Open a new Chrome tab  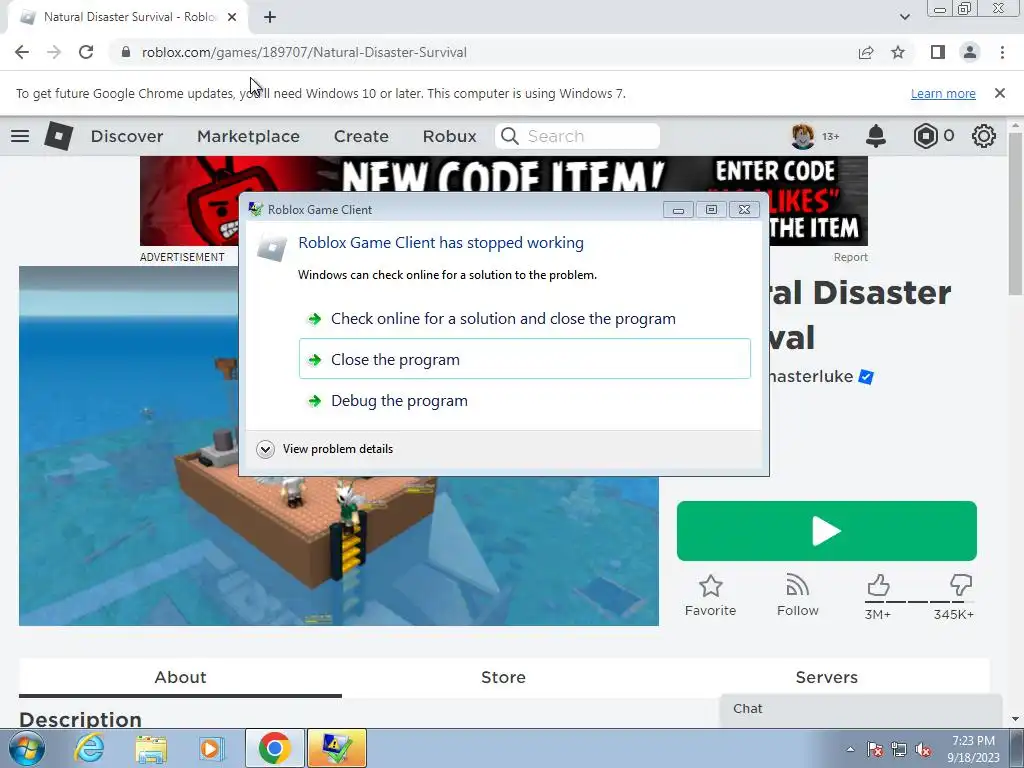pos(270,17)
